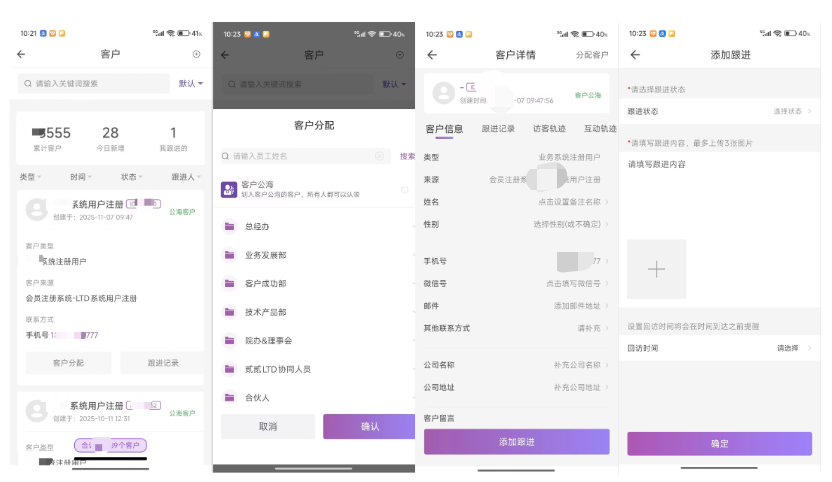Open the 默认 sort dropdown
Image resolution: width=832 pixels, height=482 pixels.
190,83
